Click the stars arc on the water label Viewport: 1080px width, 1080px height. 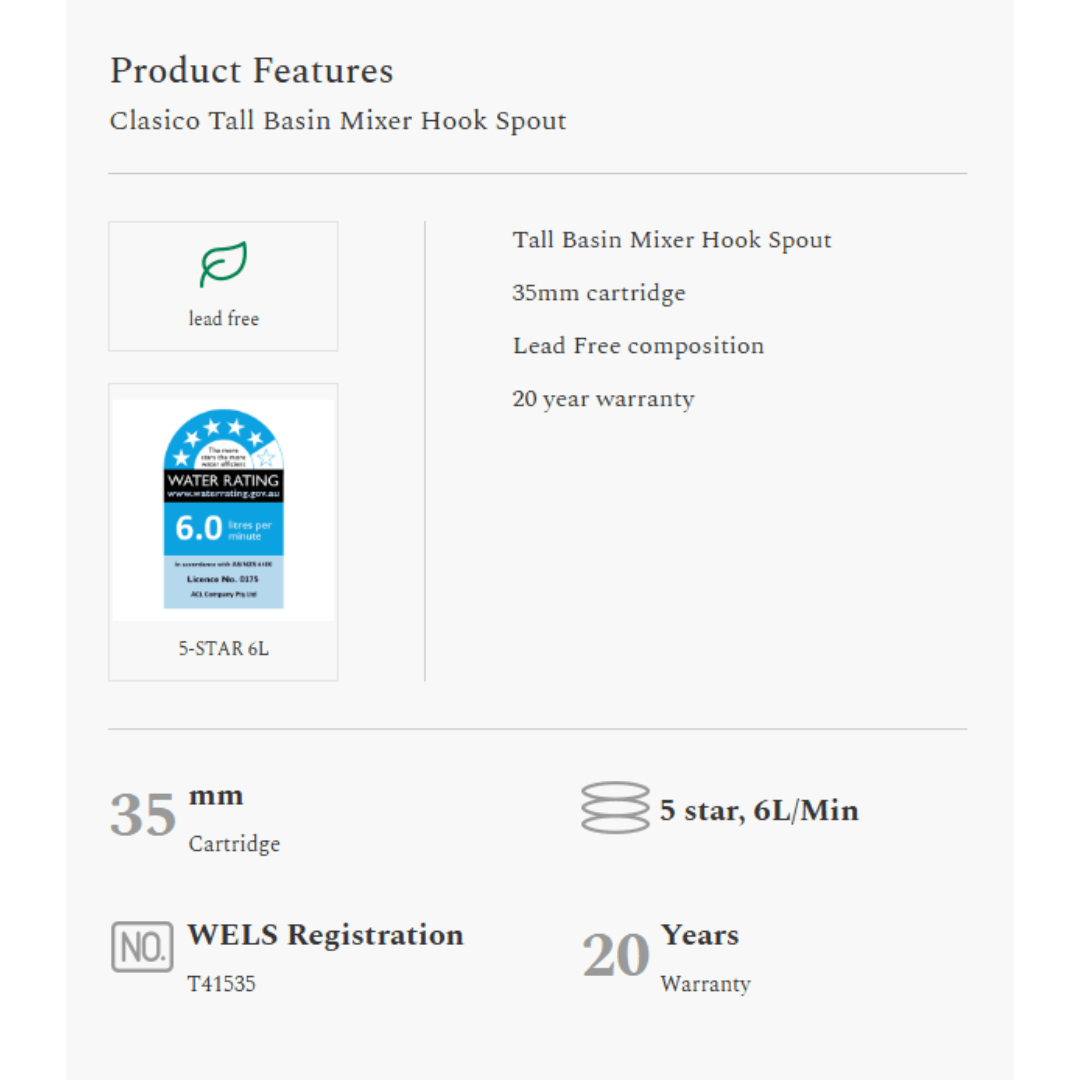coord(222,440)
